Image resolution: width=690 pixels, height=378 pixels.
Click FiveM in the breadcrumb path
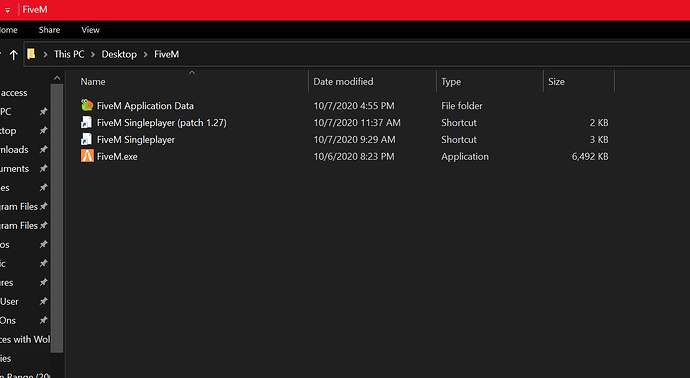pyautogui.click(x=166, y=54)
